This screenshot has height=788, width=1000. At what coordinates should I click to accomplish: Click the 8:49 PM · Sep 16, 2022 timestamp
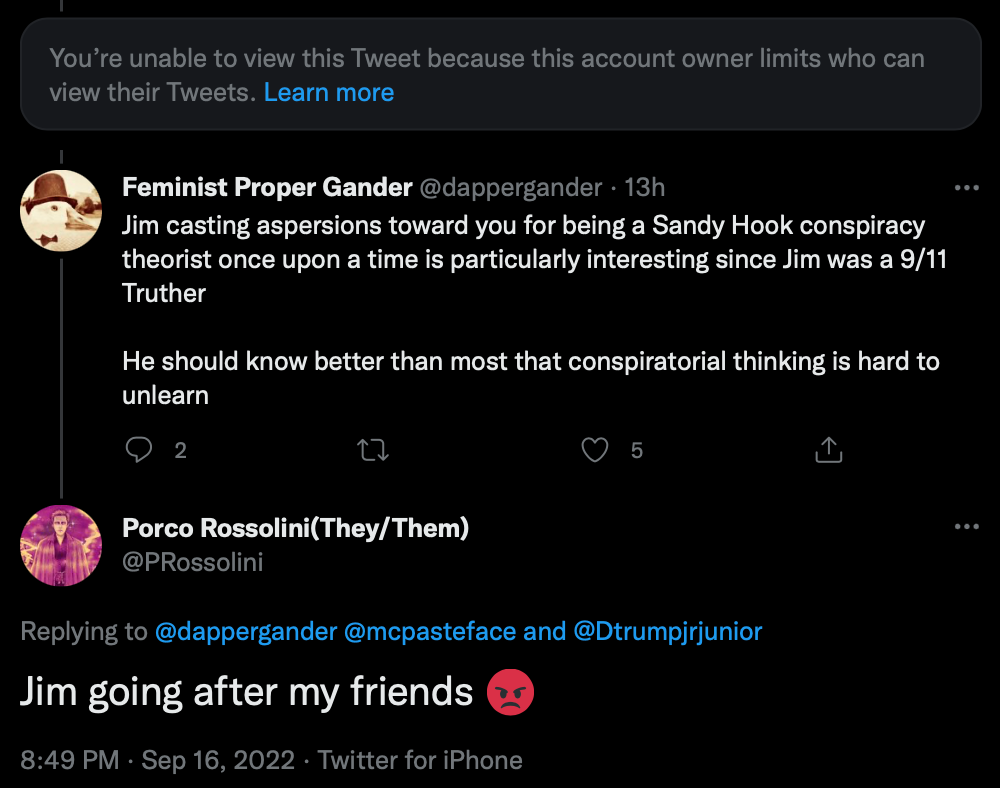click(157, 760)
